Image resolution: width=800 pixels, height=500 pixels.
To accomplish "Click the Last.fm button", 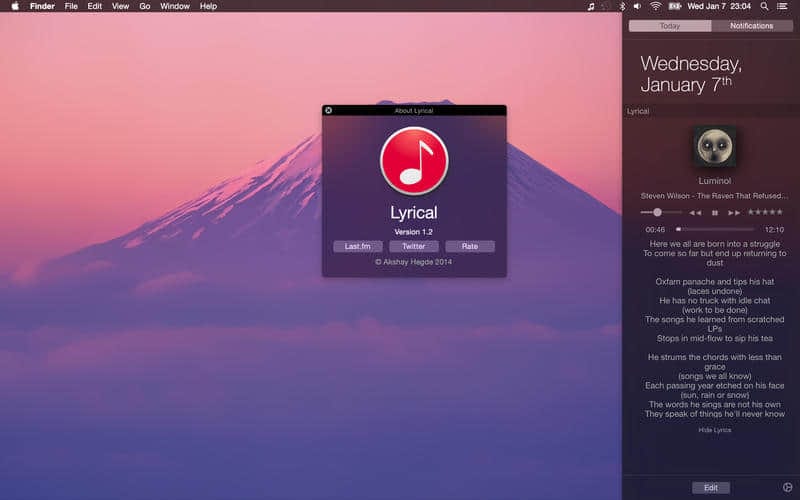I will [358, 246].
